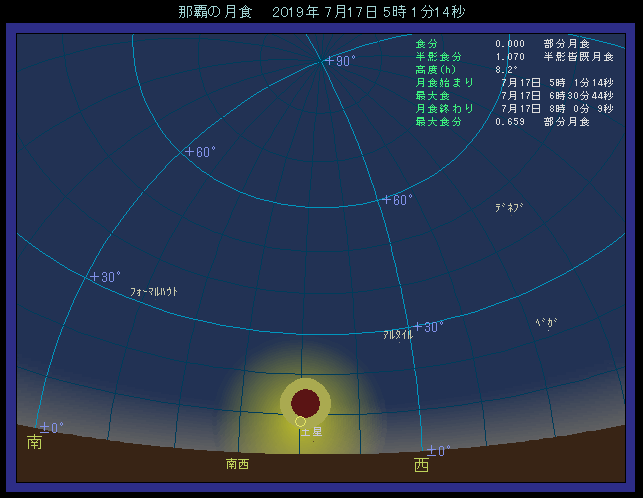Select the 半影食分 1.070 value row
Image resolution: width=643 pixels, height=498 pixels.
click(x=502, y=56)
